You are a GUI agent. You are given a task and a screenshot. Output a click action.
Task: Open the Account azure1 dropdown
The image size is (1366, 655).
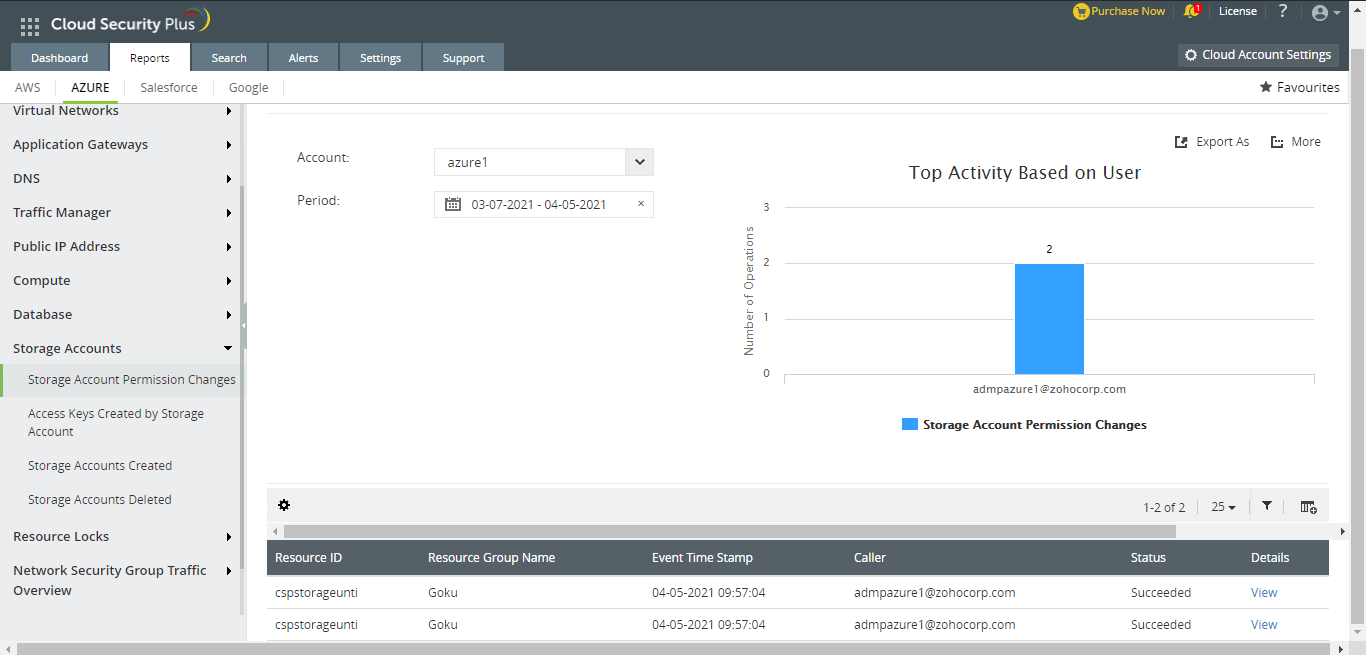(544, 162)
